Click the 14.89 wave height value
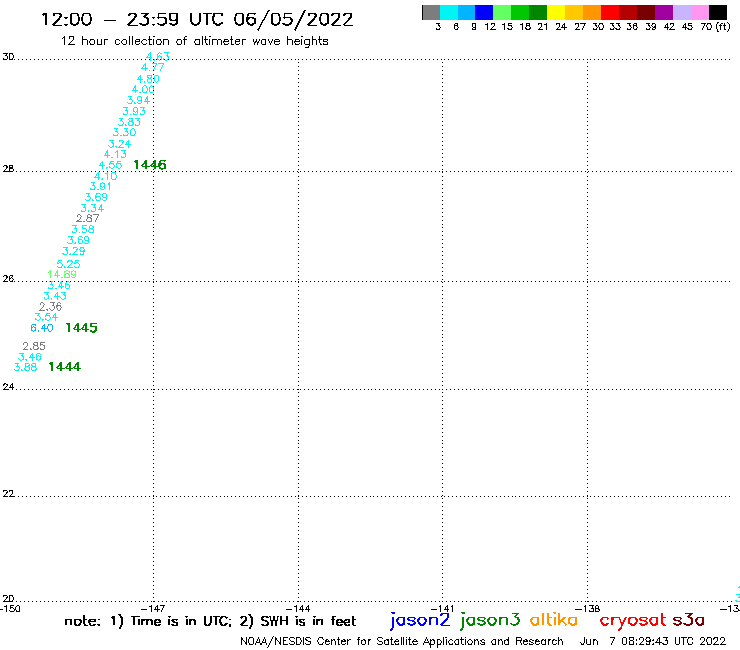The height and width of the screenshot is (650, 740). coord(62,274)
